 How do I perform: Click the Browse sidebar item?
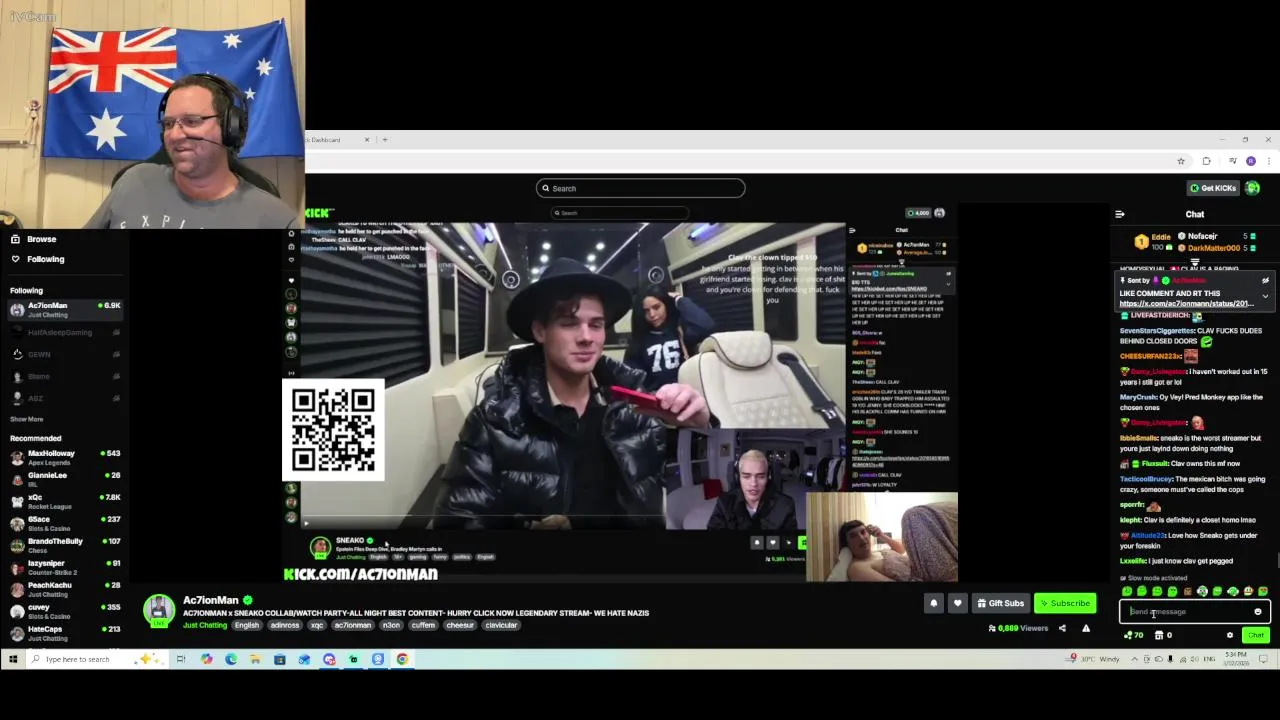point(41,239)
